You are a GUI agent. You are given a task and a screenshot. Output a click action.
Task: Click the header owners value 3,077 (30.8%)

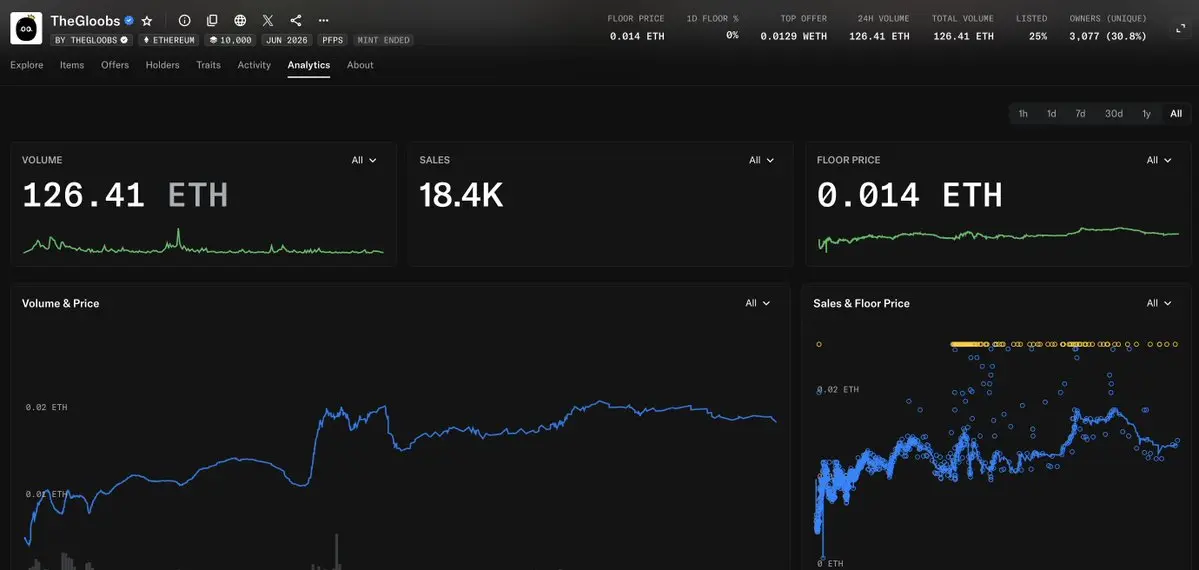pyautogui.click(x=1108, y=36)
